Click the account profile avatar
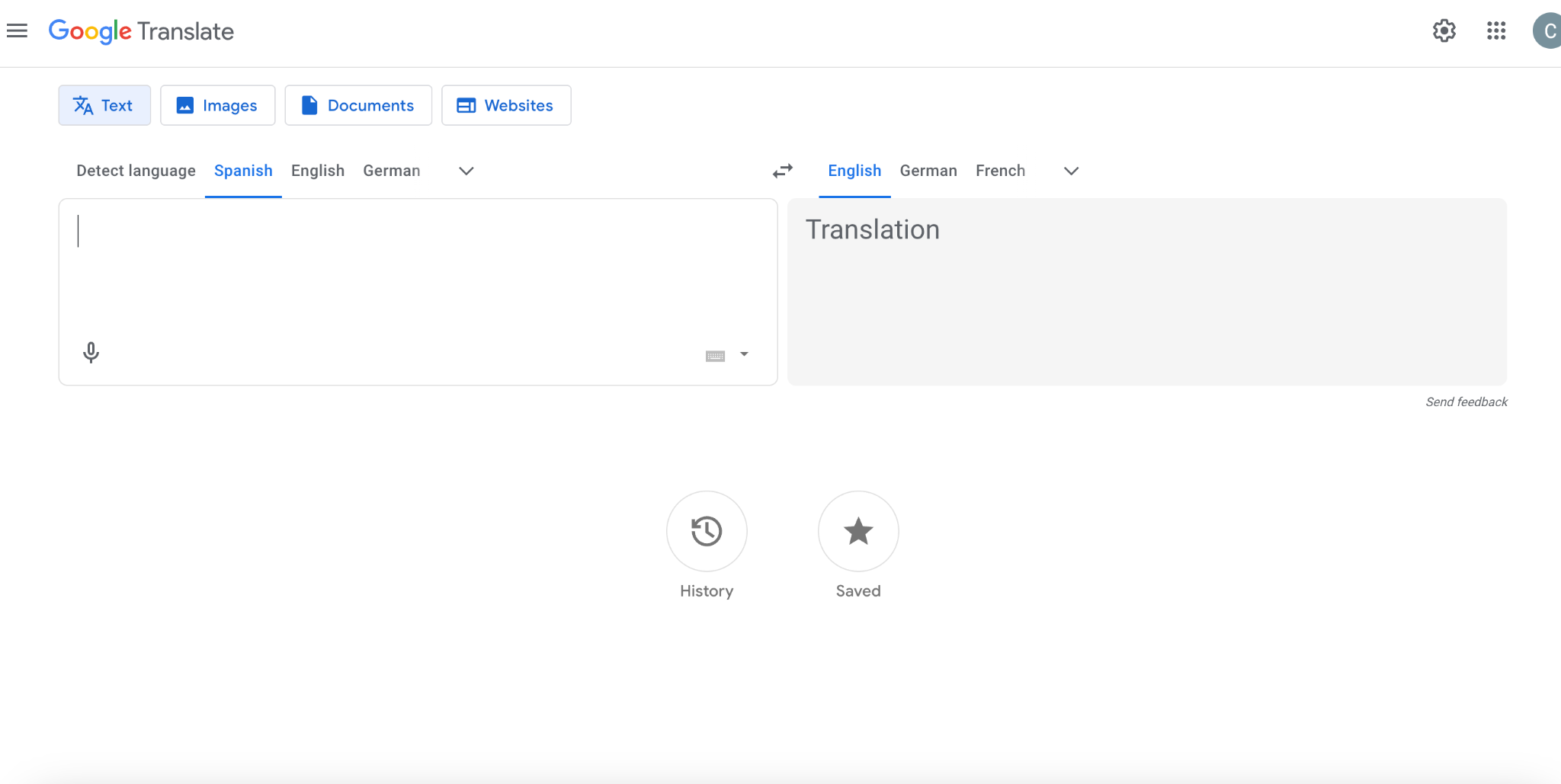This screenshot has width=1561, height=784. pyautogui.click(x=1547, y=30)
